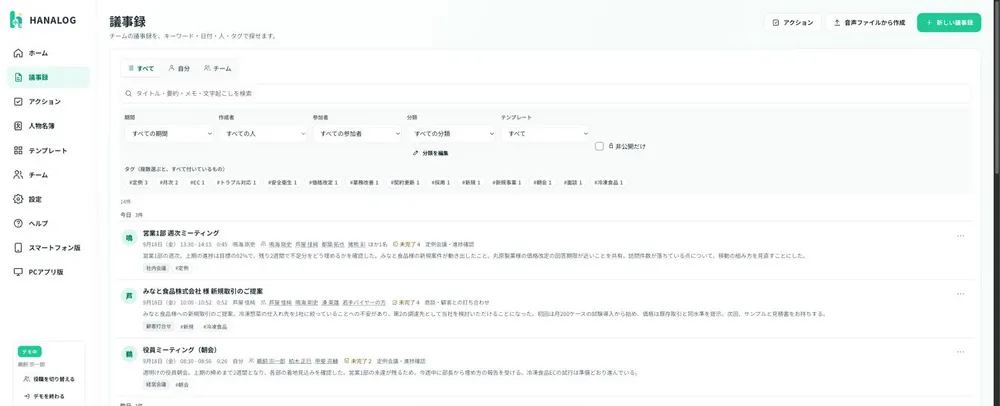The width and height of the screenshot is (1000, 406).
Task: Click avatar of みなと食品株式会社 entry
Action: (x=129, y=295)
